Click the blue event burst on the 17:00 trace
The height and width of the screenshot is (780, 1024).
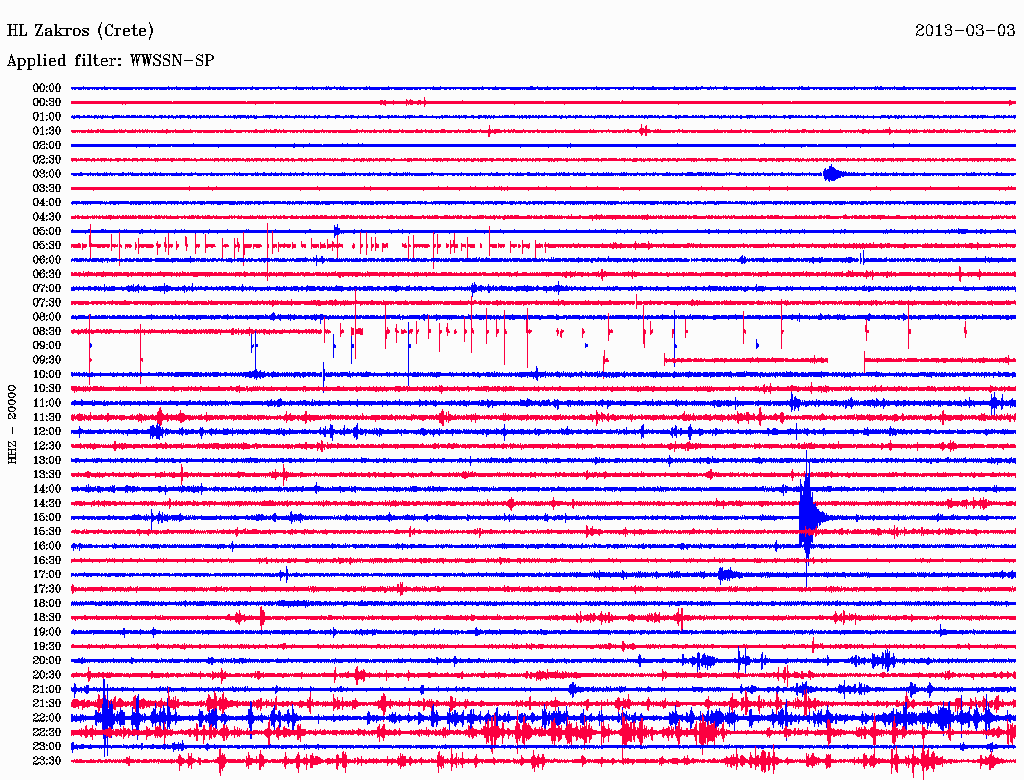coord(728,575)
